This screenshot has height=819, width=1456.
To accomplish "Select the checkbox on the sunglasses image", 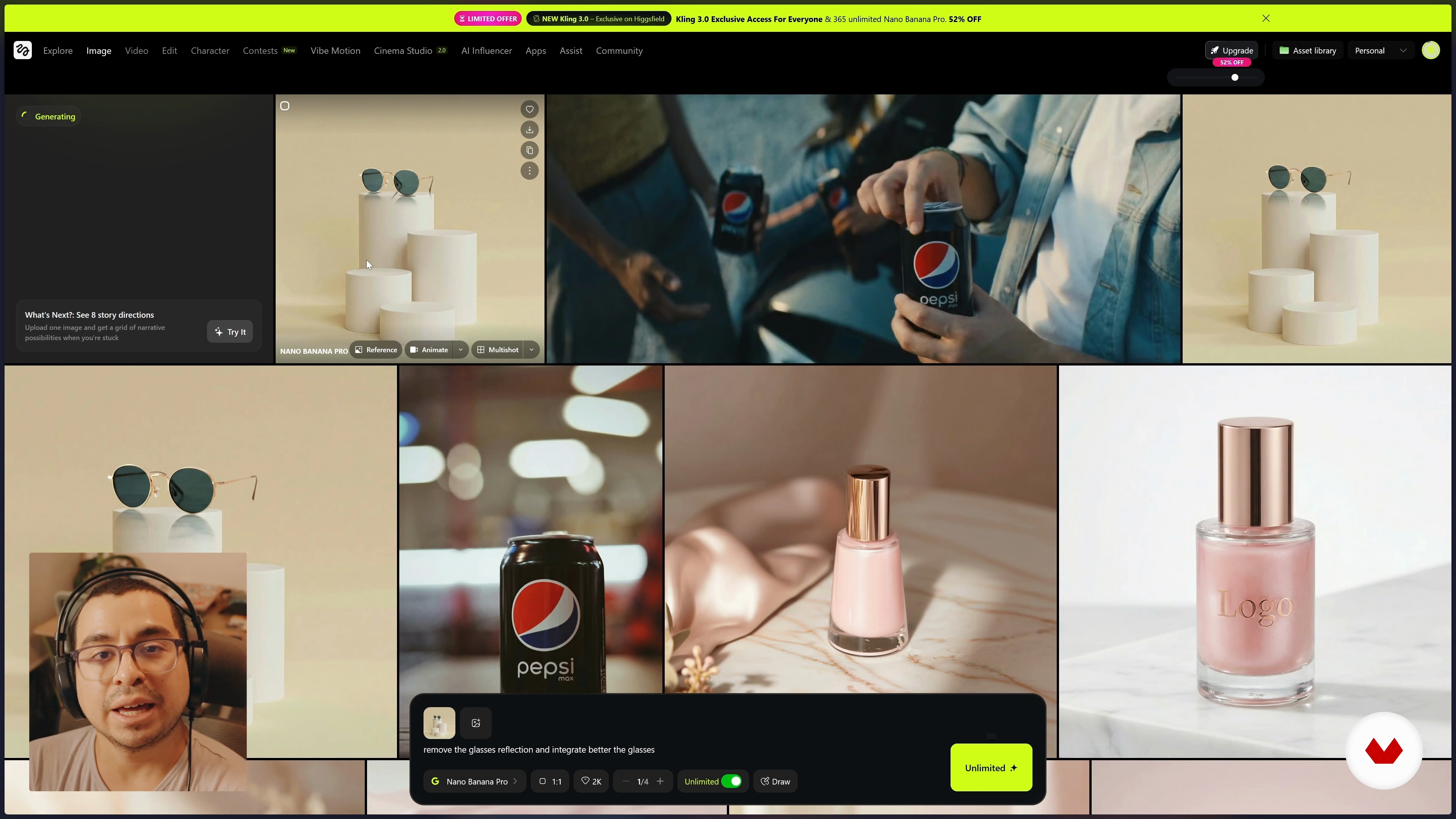I will tap(285, 106).
